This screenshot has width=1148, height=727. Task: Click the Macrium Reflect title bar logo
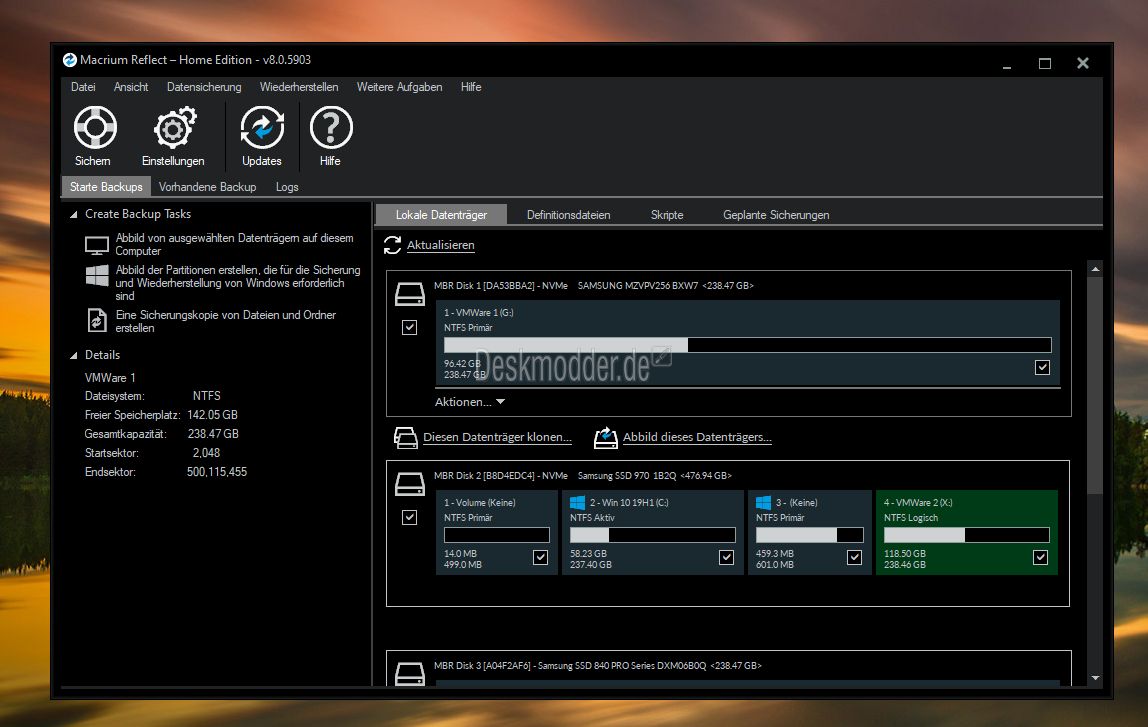click(70, 60)
